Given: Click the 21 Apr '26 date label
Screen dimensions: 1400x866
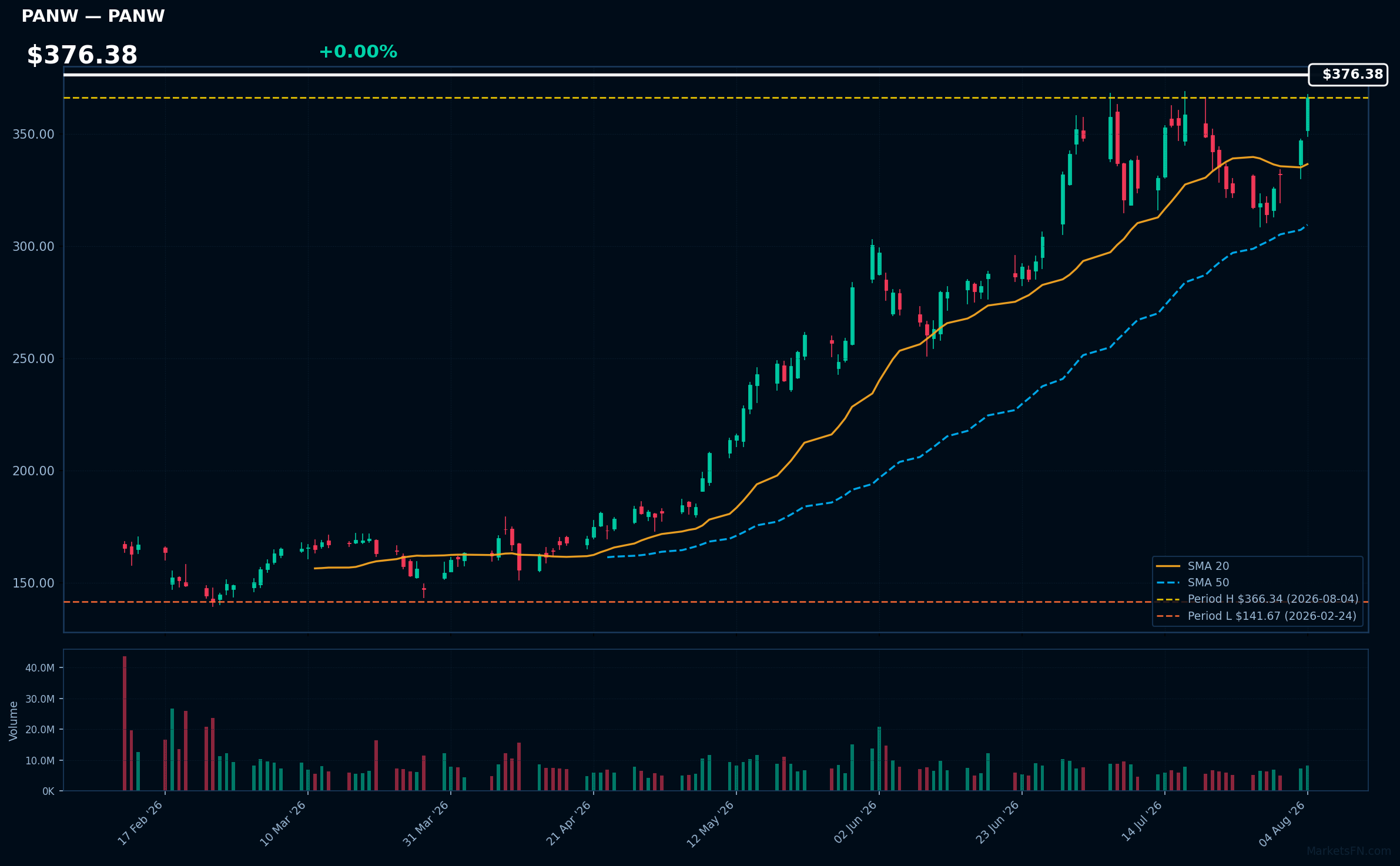Looking at the screenshot, I should click(570, 823).
